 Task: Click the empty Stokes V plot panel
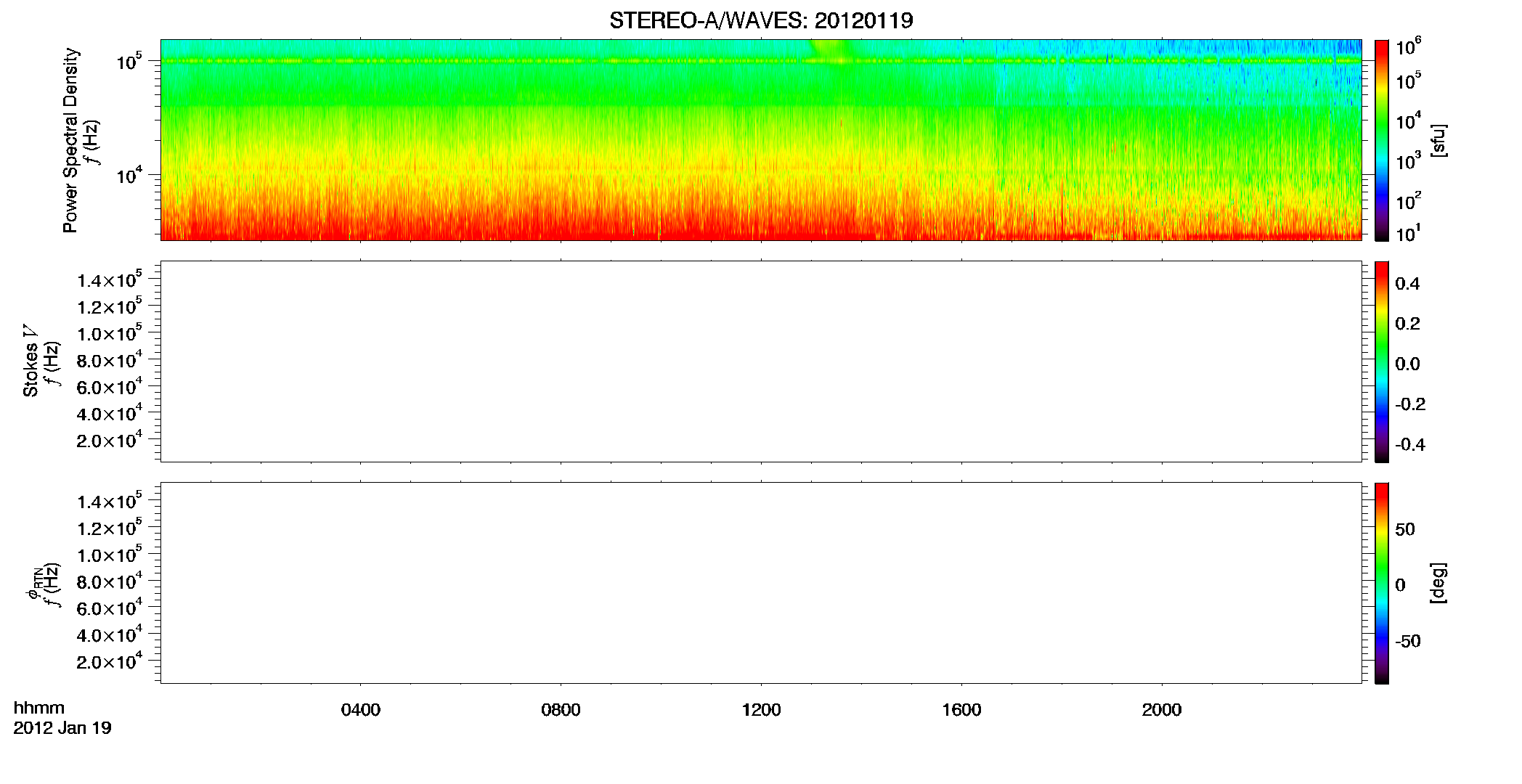coord(761,362)
